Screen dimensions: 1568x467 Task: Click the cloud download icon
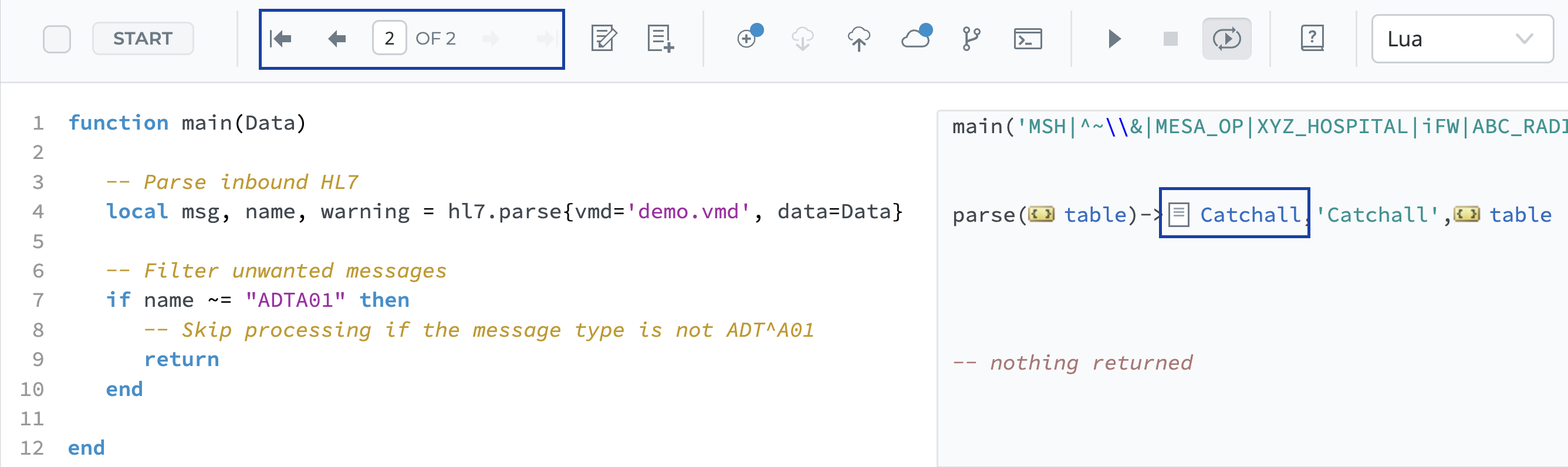coord(803,39)
